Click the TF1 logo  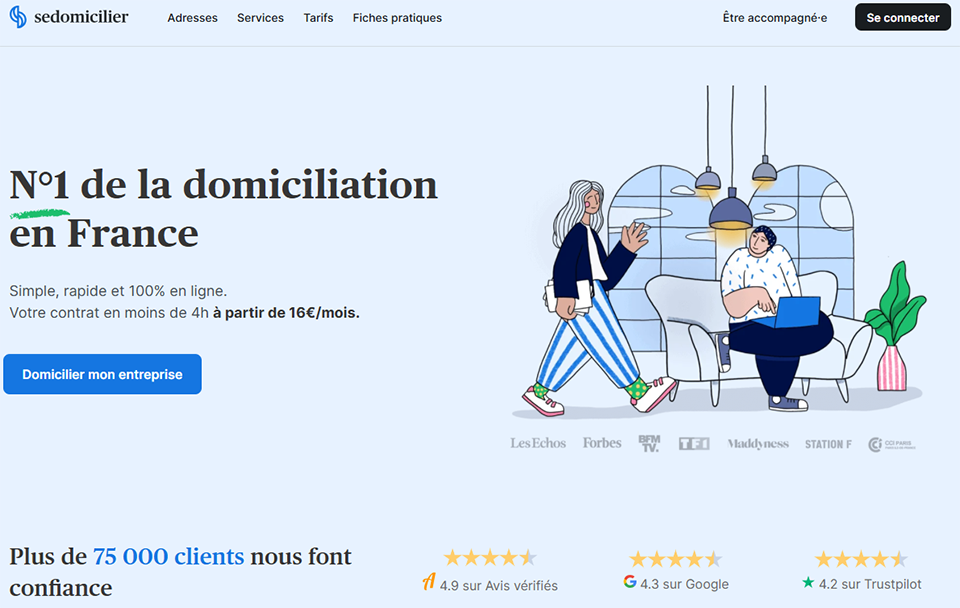pyautogui.click(x=694, y=442)
